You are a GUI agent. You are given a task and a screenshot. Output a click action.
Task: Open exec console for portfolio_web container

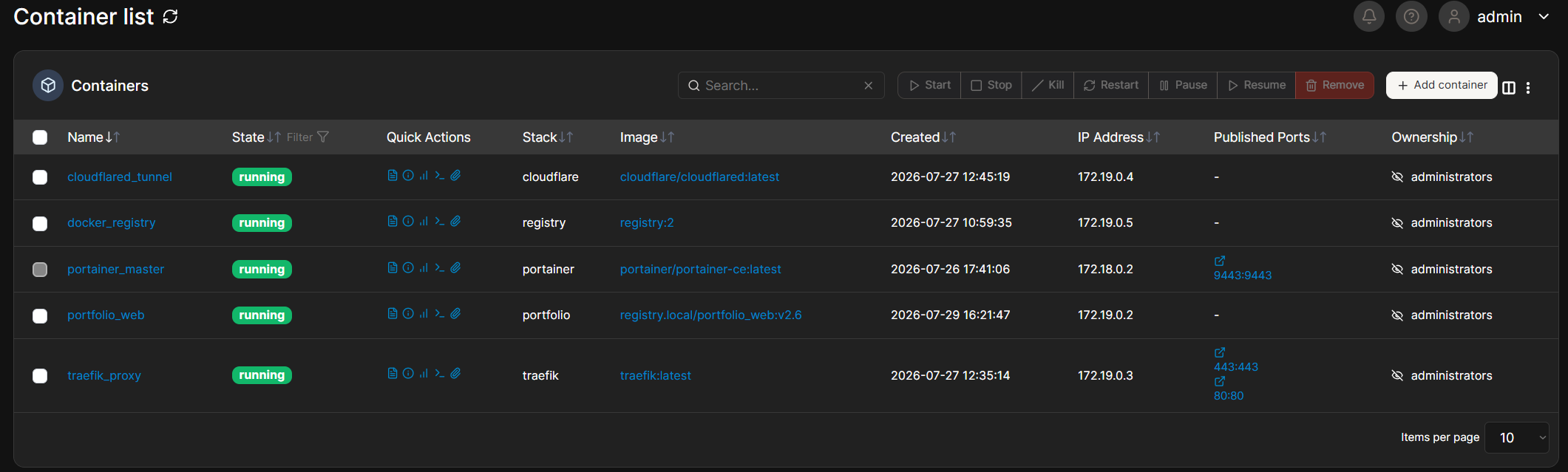(x=439, y=314)
